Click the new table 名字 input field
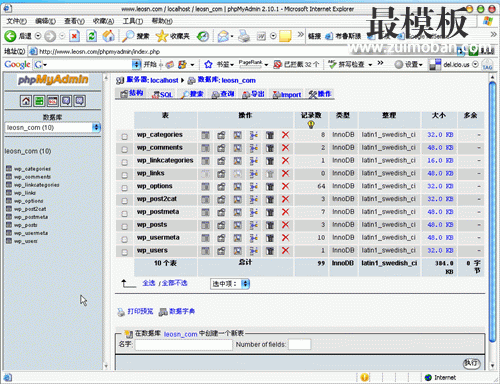This screenshot has height=384, width=500. click(x=184, y=344)
